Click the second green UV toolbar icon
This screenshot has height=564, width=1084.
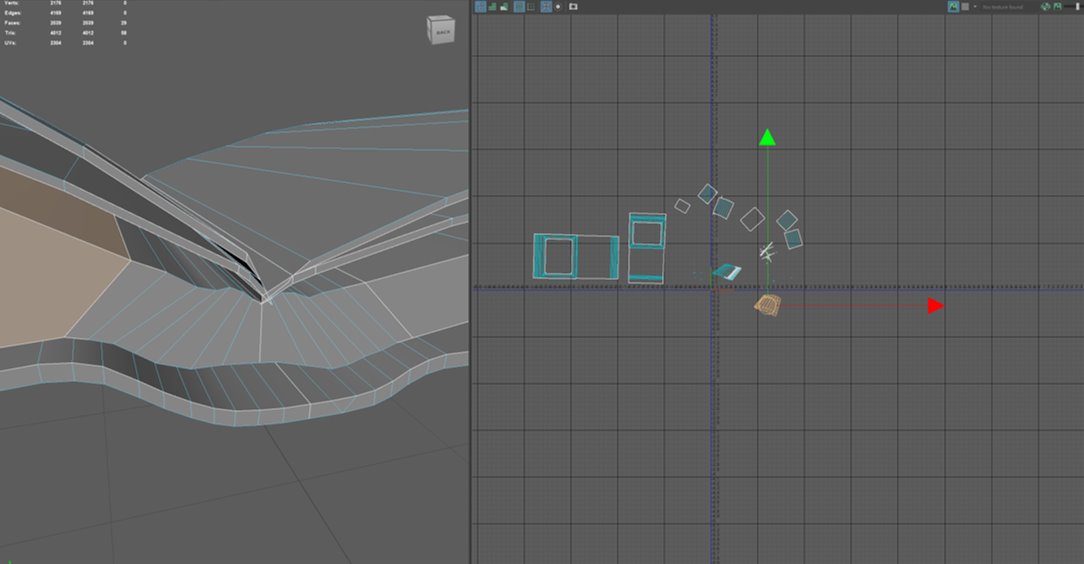492,6
